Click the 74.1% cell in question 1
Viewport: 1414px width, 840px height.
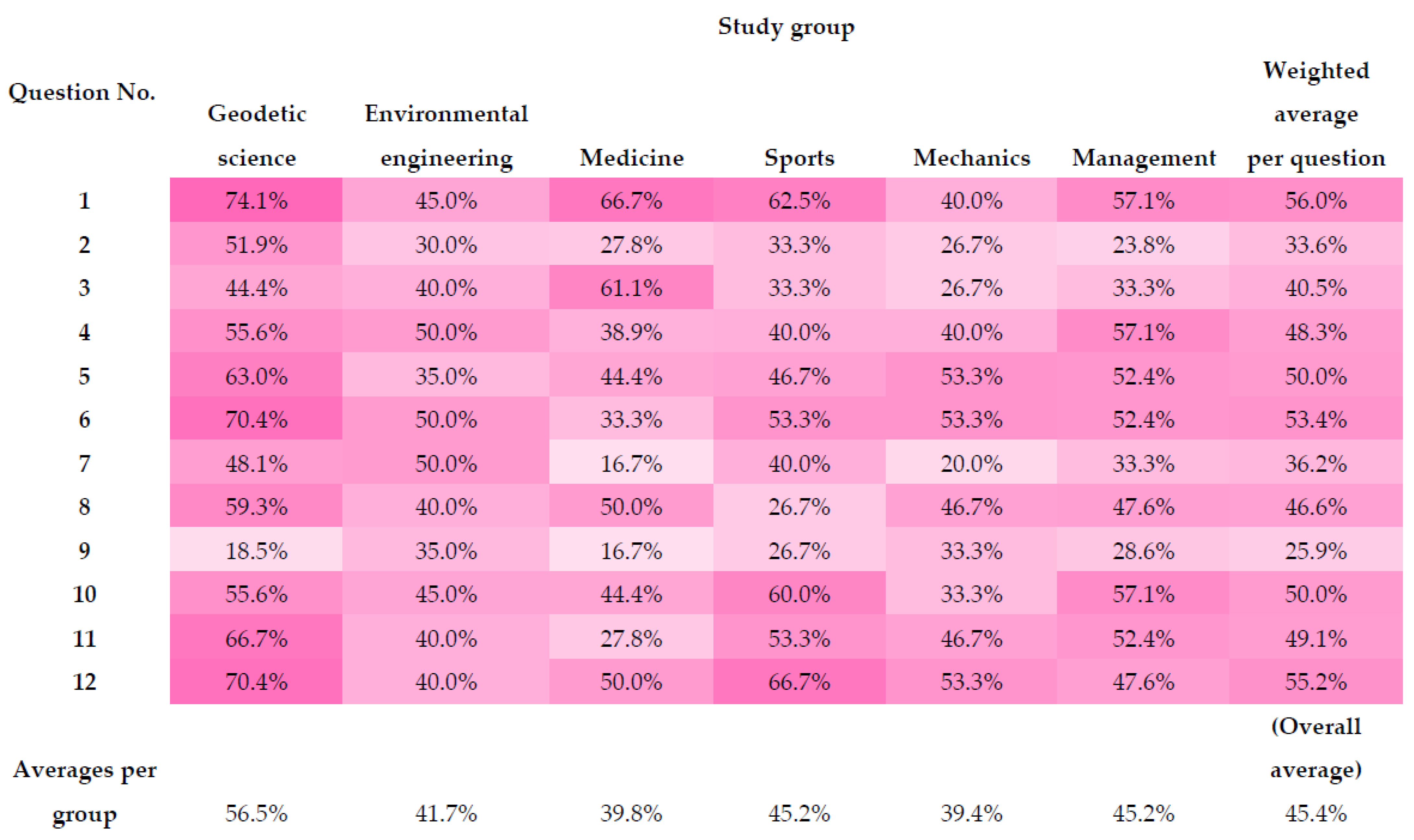point(257,201)
